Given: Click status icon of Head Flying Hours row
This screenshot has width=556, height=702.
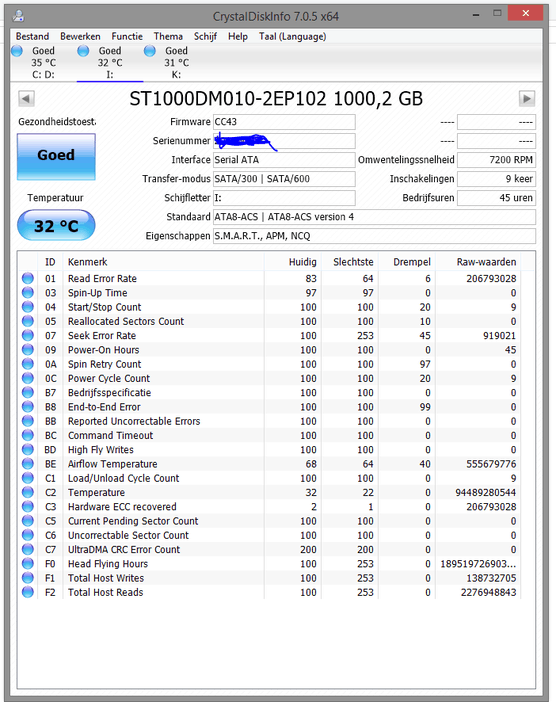Looking at the screenshot, I should click(x=28, y=564).
